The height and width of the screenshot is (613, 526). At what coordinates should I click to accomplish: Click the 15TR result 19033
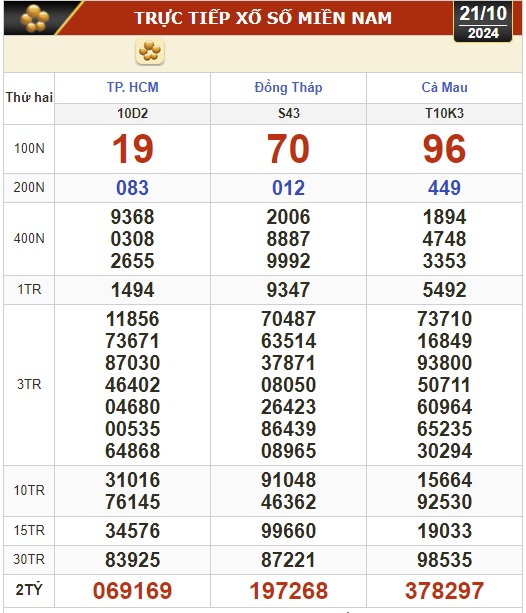[444, 531]
